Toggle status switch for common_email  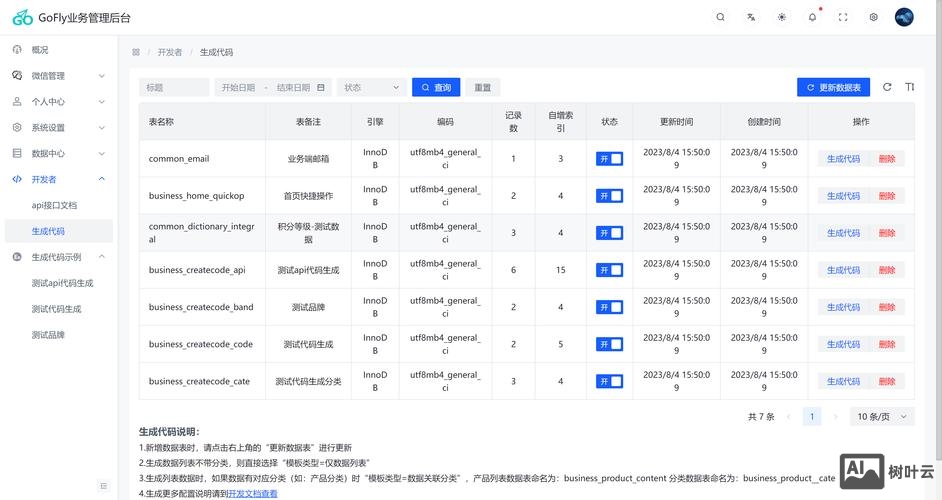(x=609, y=159)
